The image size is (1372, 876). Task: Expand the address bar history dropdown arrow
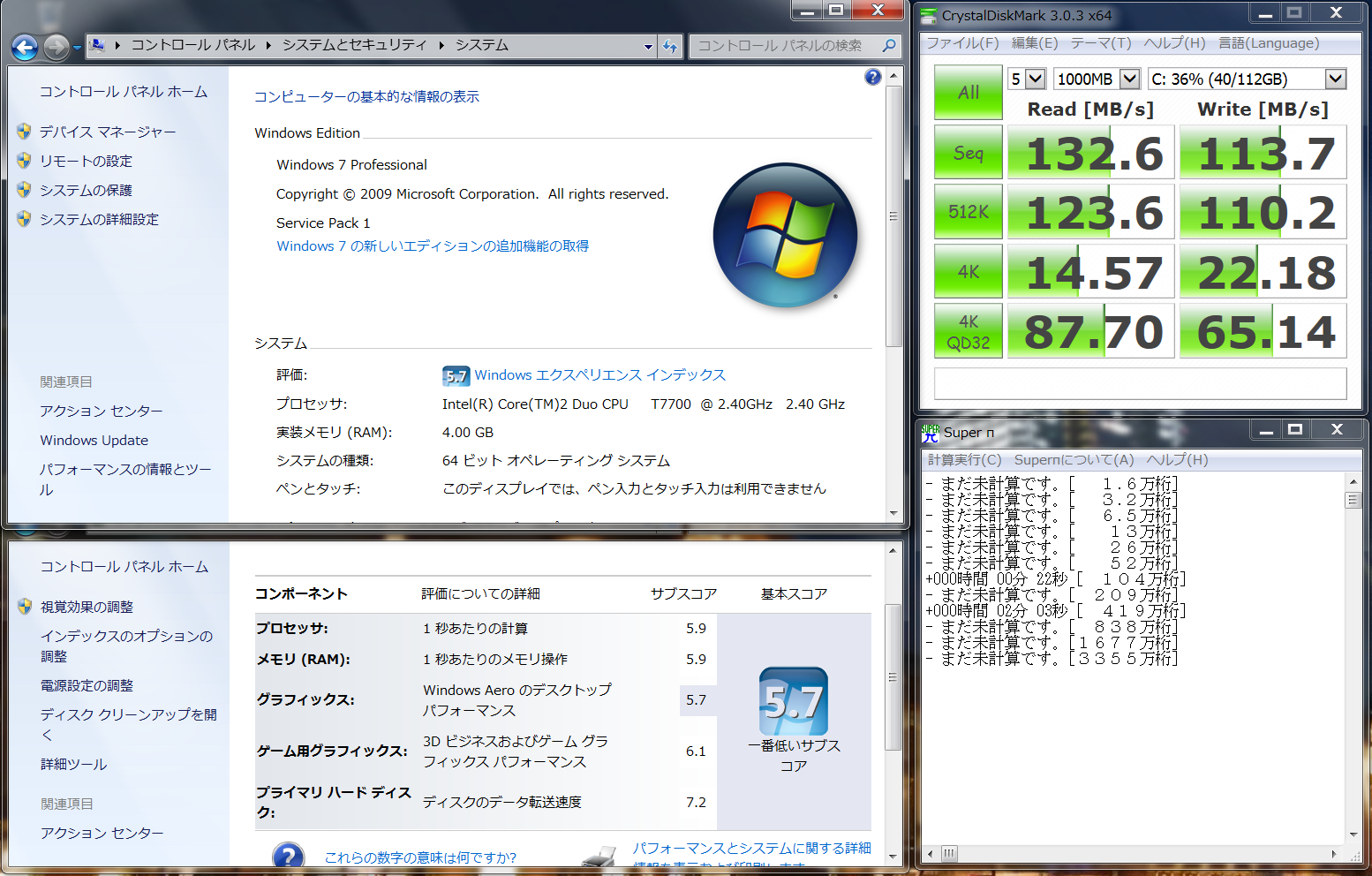pyautogui.click(x=649, y=46)
